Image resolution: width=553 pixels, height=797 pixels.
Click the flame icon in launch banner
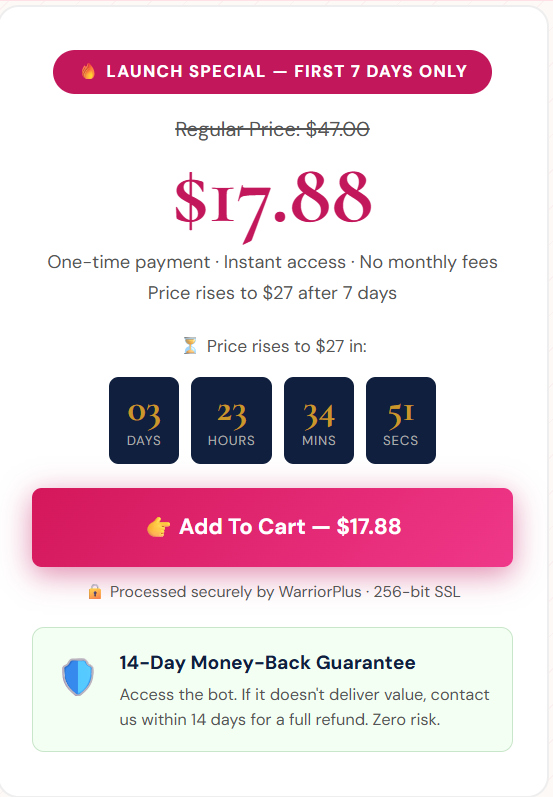[88, 71]
